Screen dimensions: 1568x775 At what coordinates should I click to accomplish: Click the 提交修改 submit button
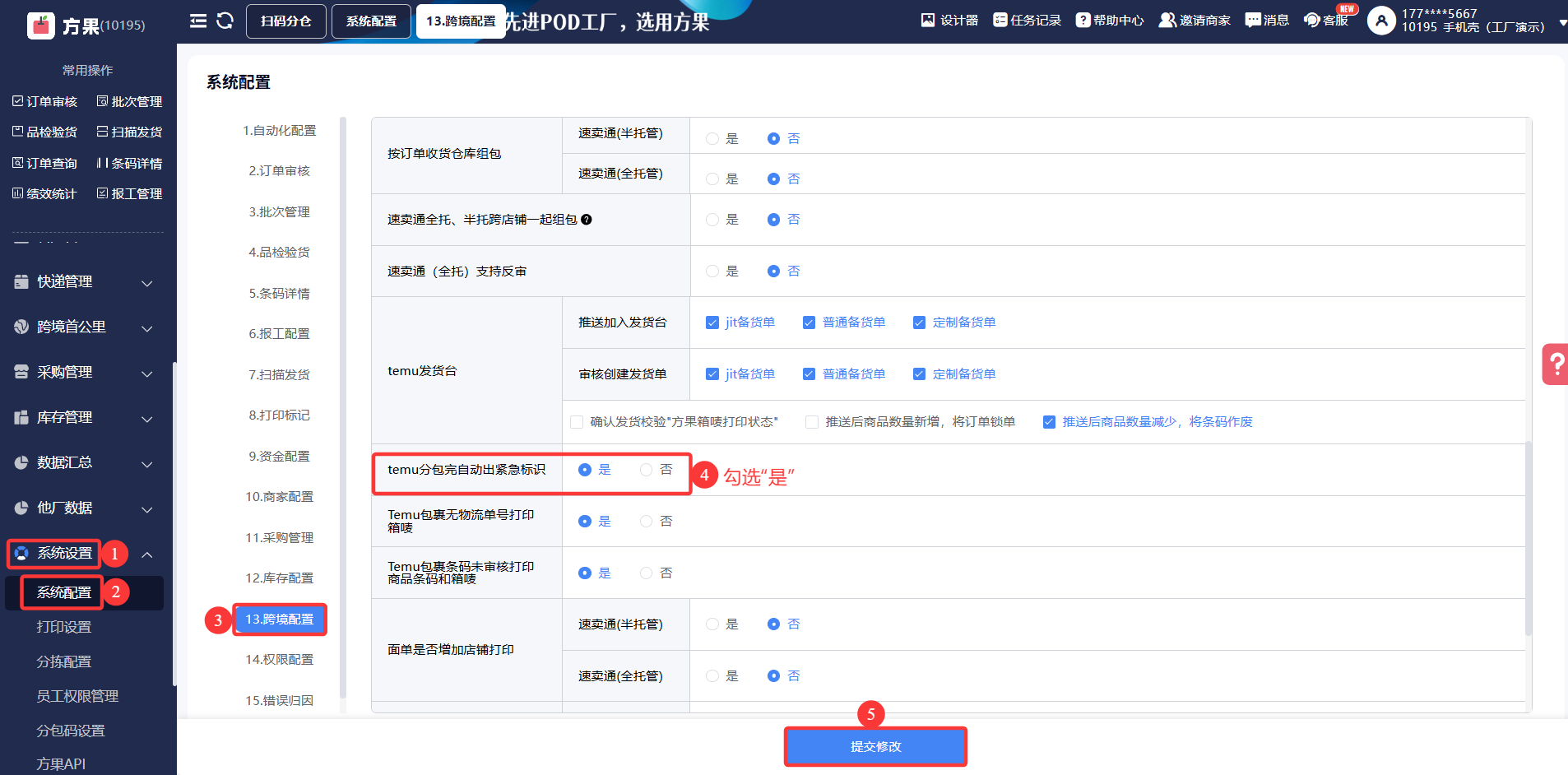coord(875,747)
